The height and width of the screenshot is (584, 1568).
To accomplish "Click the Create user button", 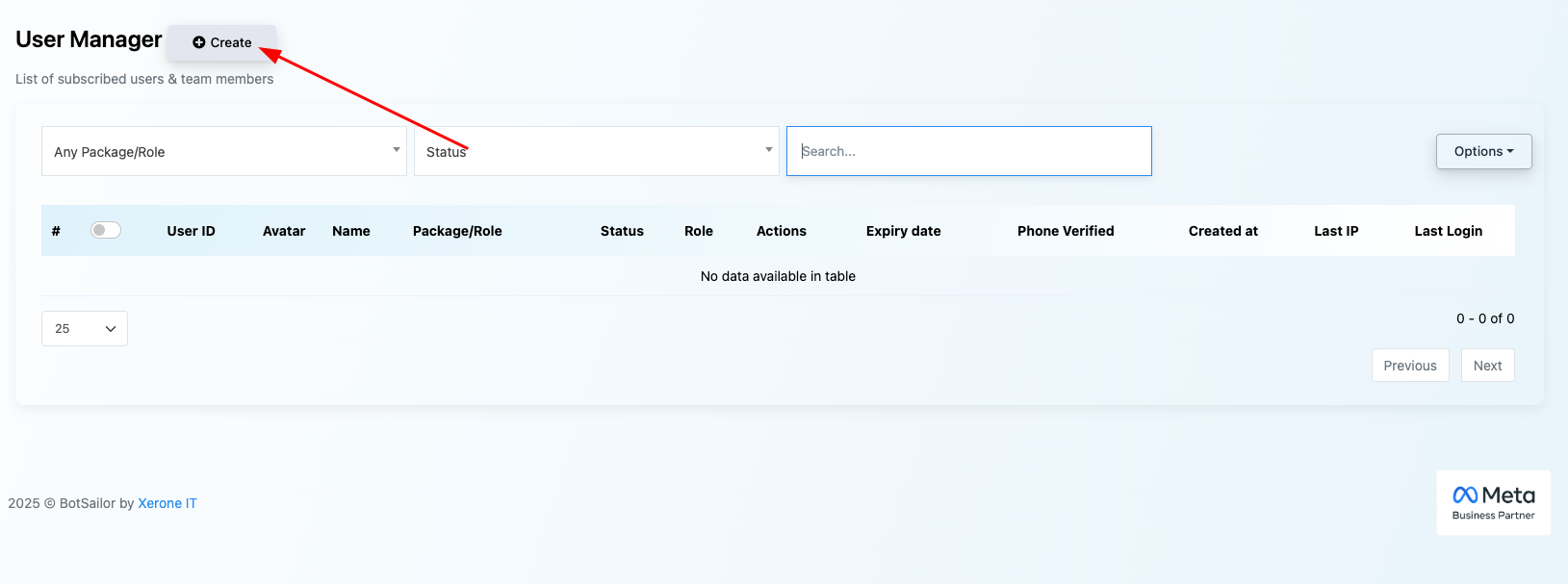I will pyautogui.click(x=222, y=42).
